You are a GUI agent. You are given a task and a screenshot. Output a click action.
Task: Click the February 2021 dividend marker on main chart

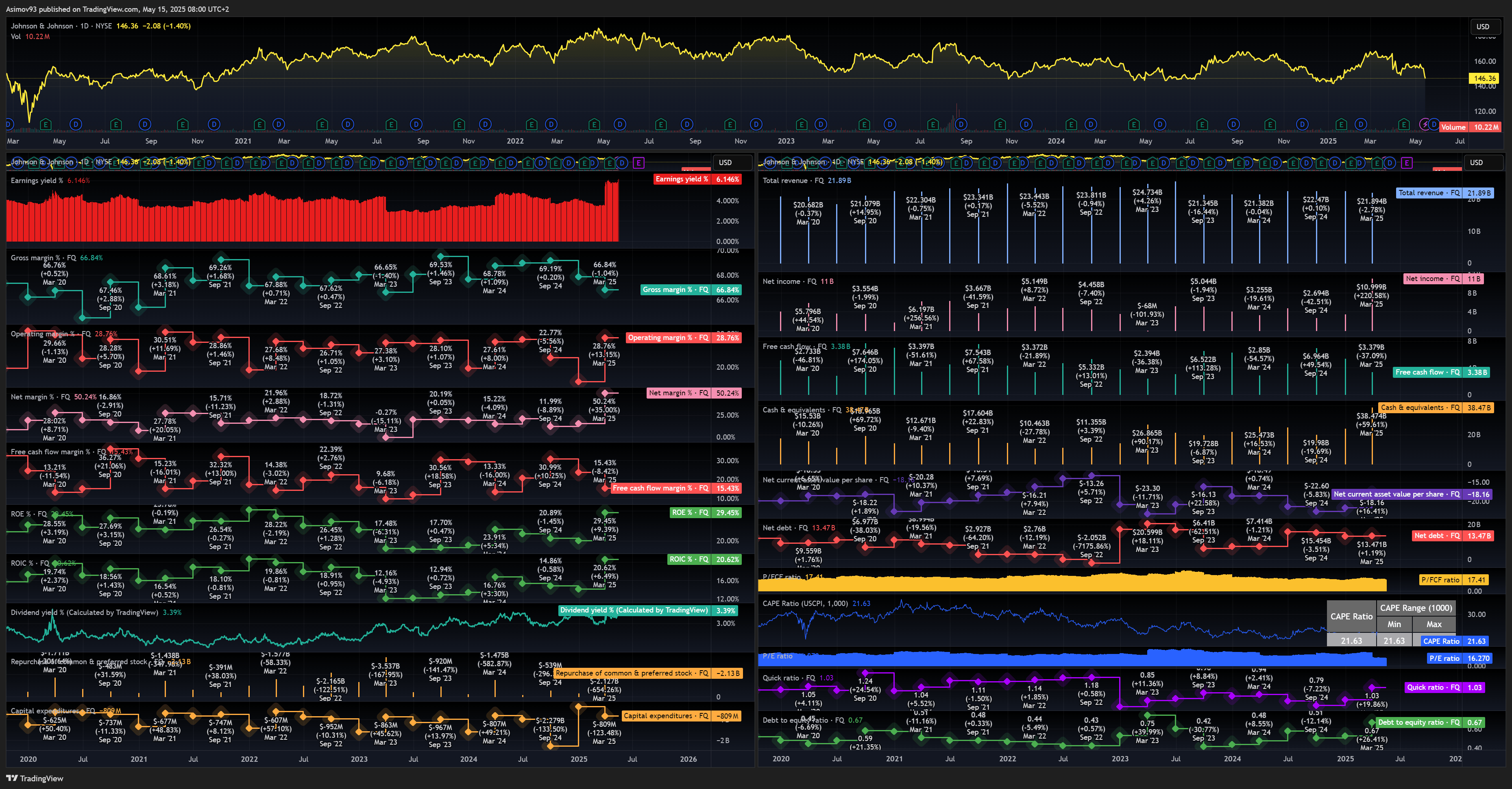pos(279,124)
